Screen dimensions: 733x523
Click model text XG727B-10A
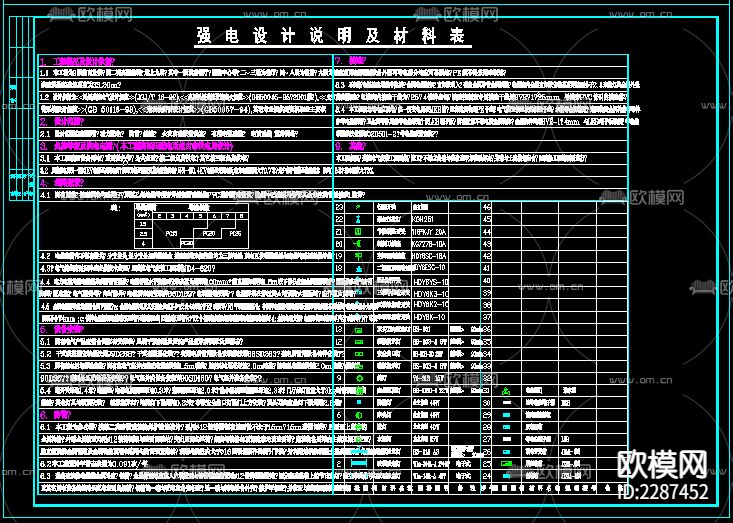[x=429, y=244]
